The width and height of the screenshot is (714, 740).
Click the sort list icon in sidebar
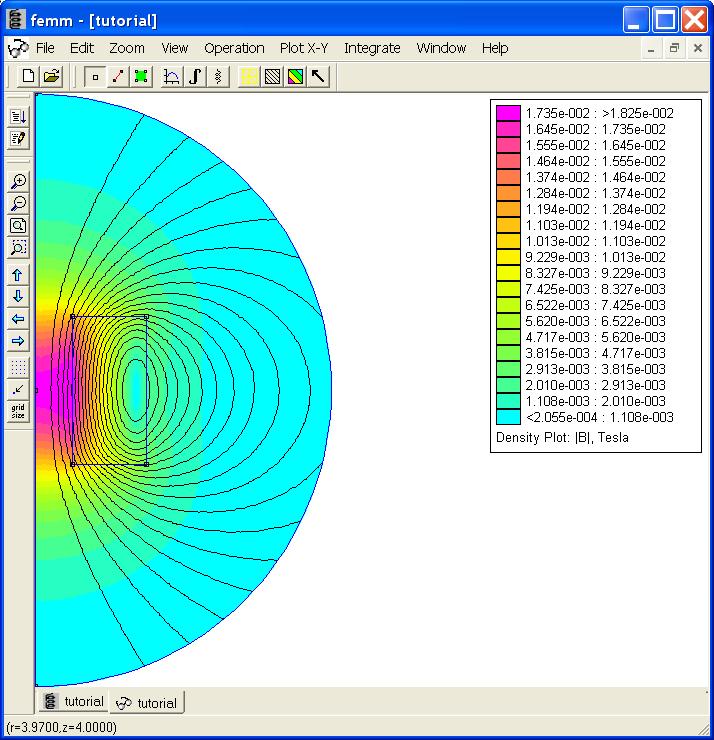18,117
